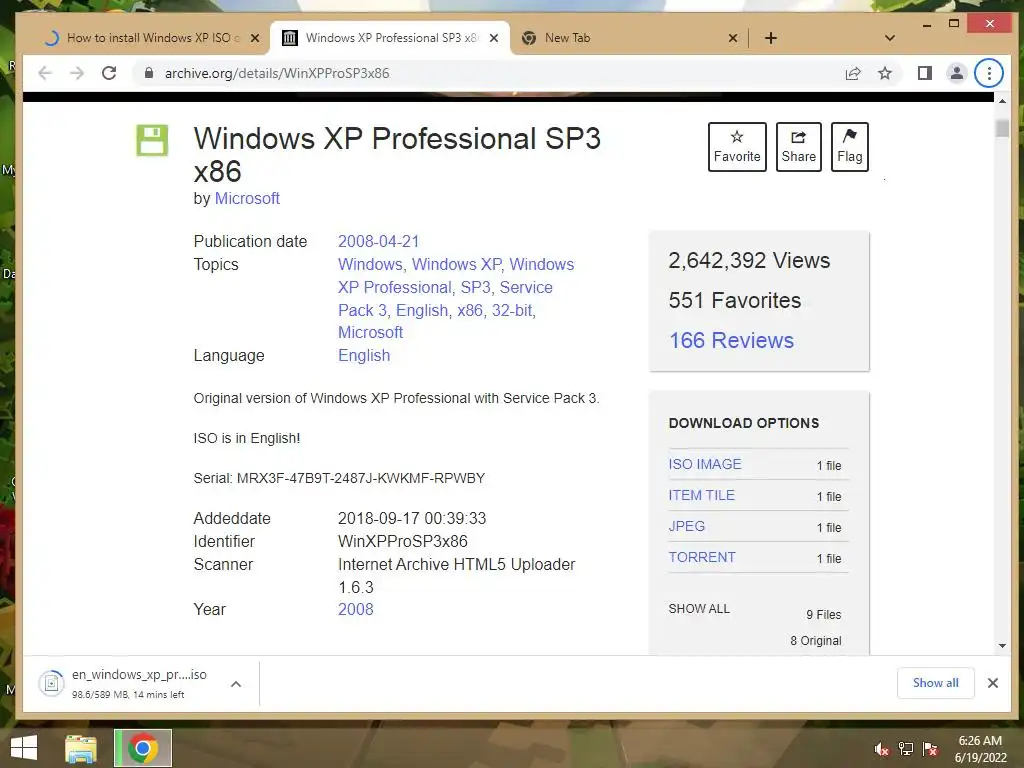
Task: Open the Action Center flag icon
Action: tap(930, 749)
